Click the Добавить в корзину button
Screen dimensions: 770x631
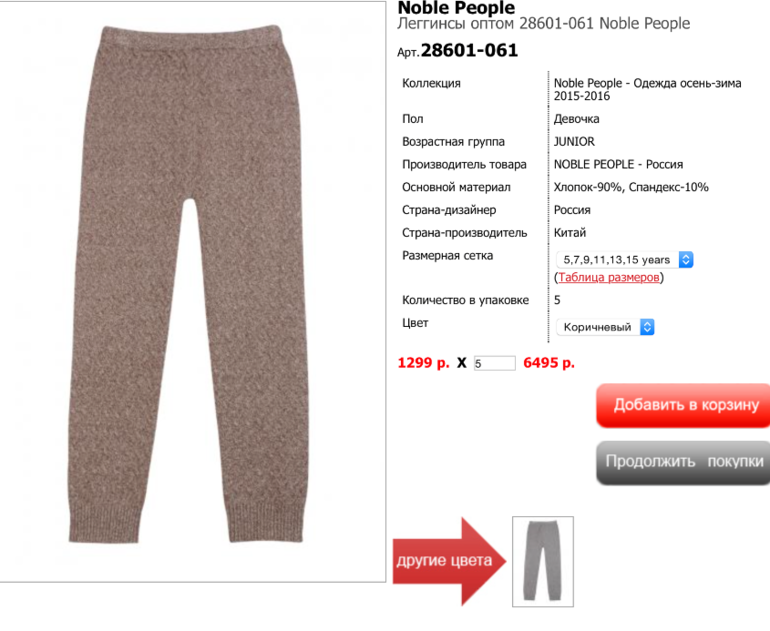[x=683, y=405]
